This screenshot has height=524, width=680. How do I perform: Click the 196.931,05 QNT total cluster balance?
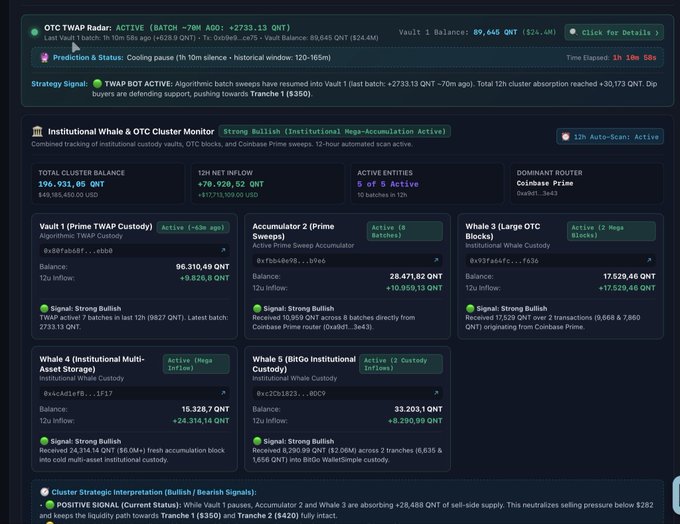71,184
